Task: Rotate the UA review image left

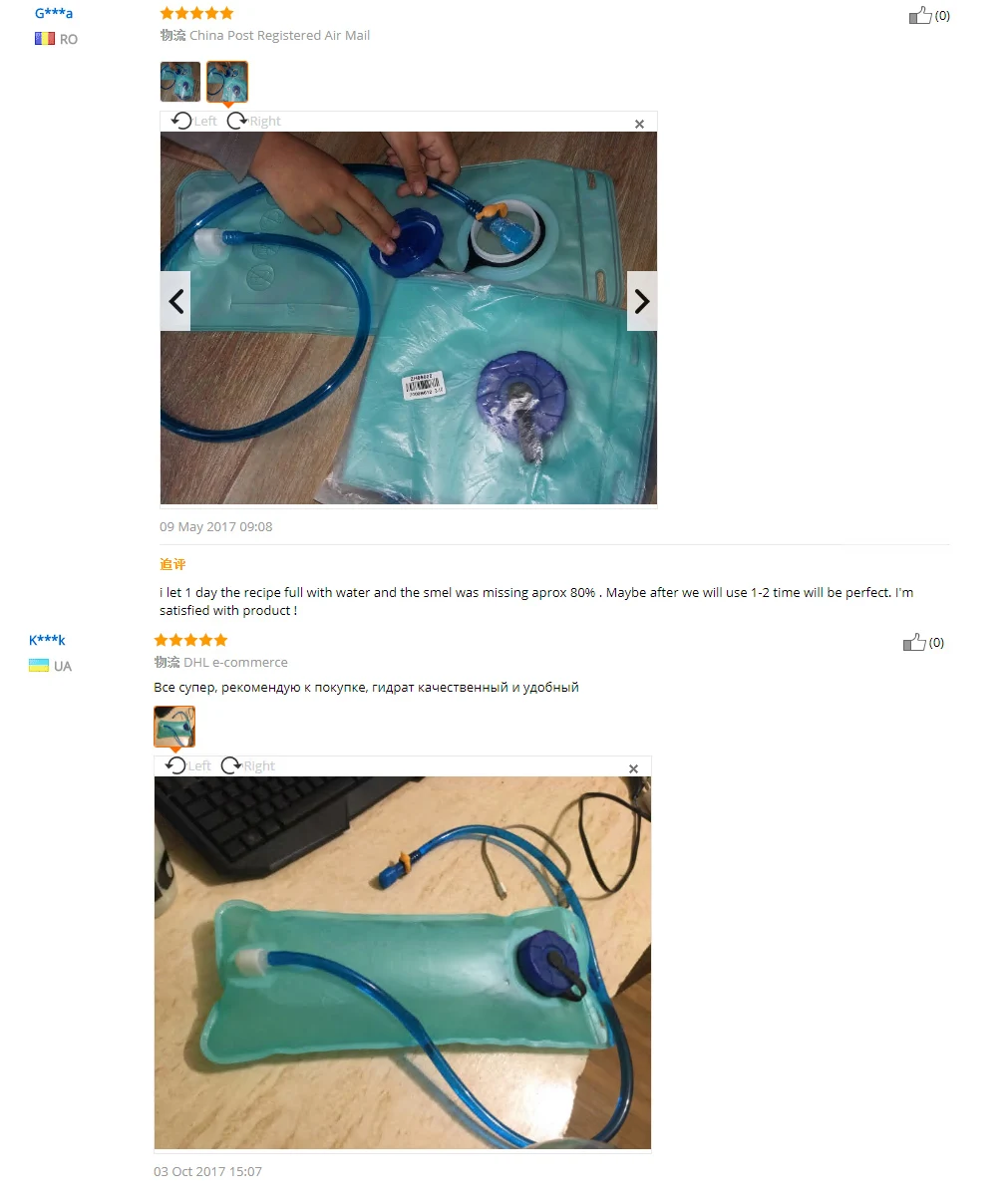Action: tap(187, 765)
